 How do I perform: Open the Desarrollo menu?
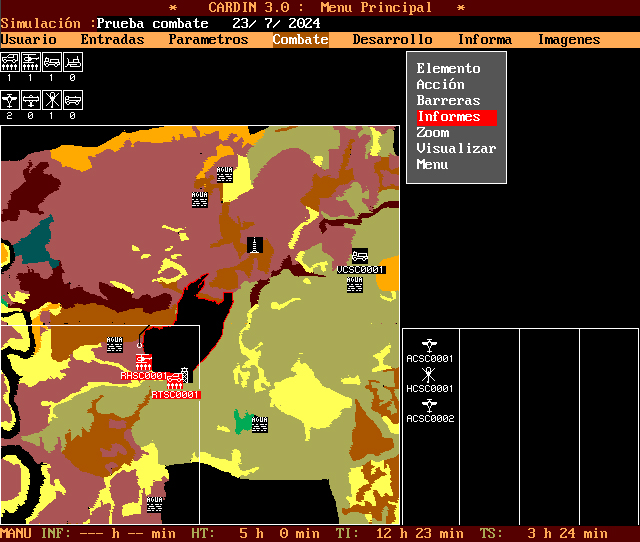pyautogui.click(x=392, y=40)
